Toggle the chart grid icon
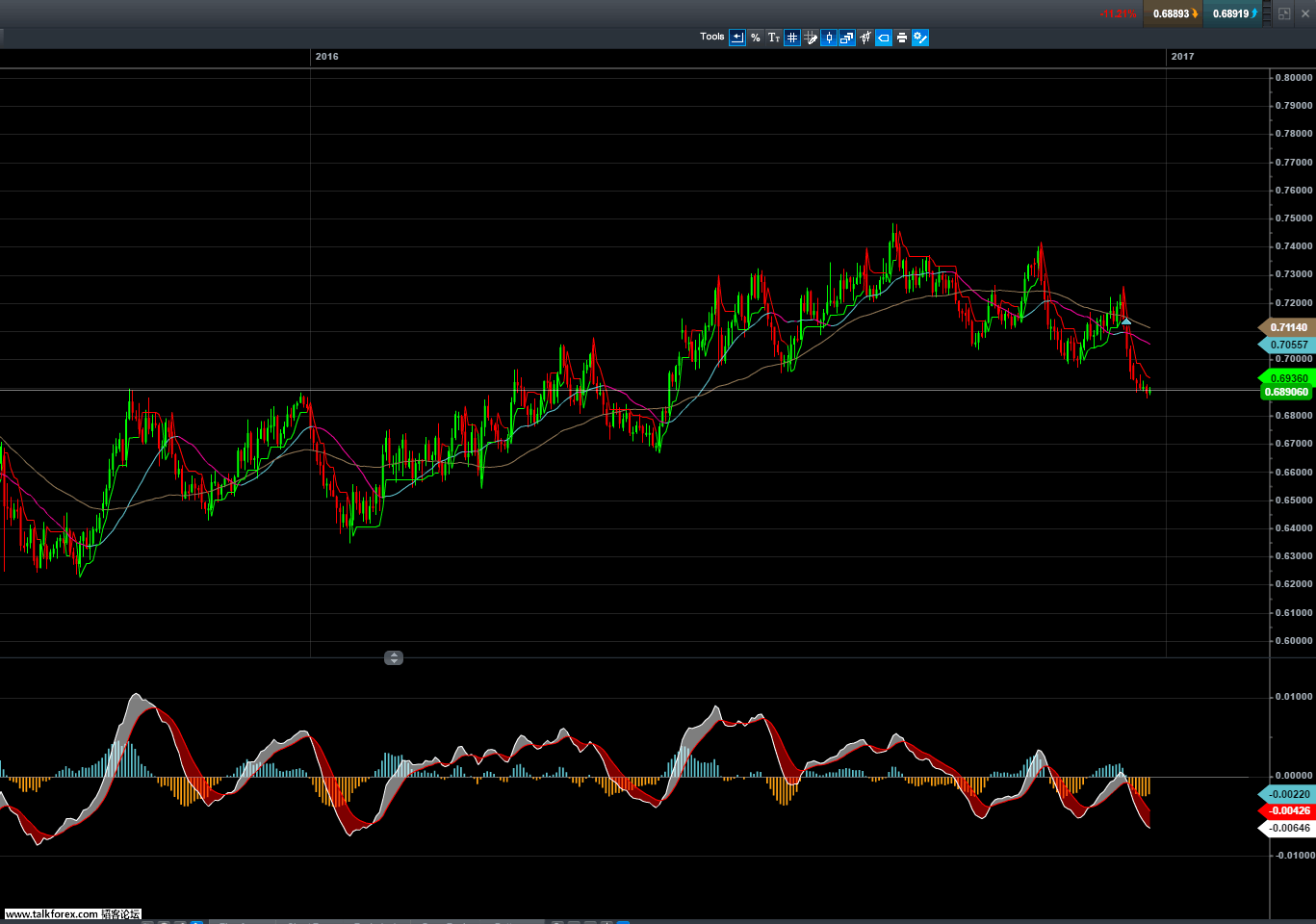Viewport: 1316px width, 924px height. pyautogui.click(x=792, y=38)
